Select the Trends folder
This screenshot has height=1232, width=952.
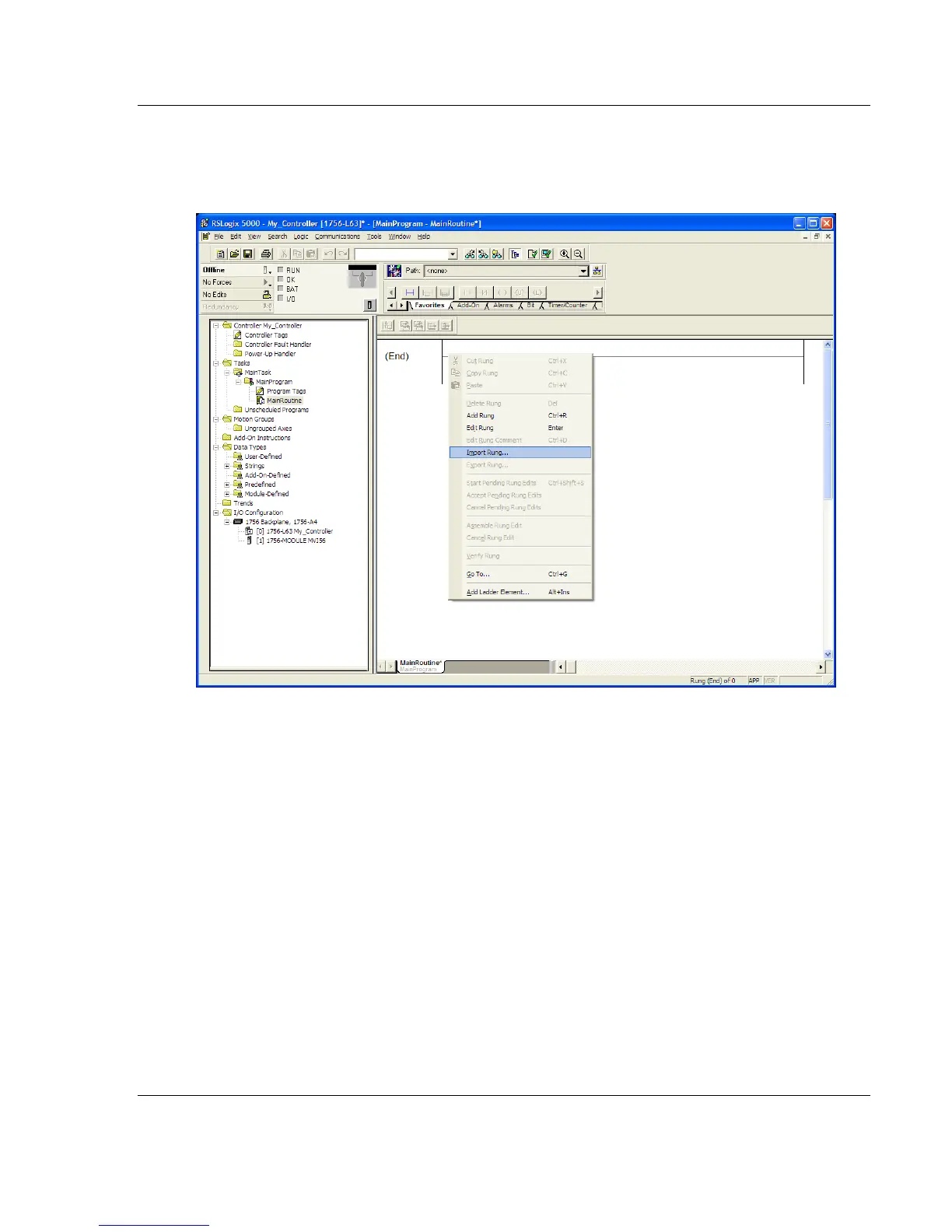243,503
